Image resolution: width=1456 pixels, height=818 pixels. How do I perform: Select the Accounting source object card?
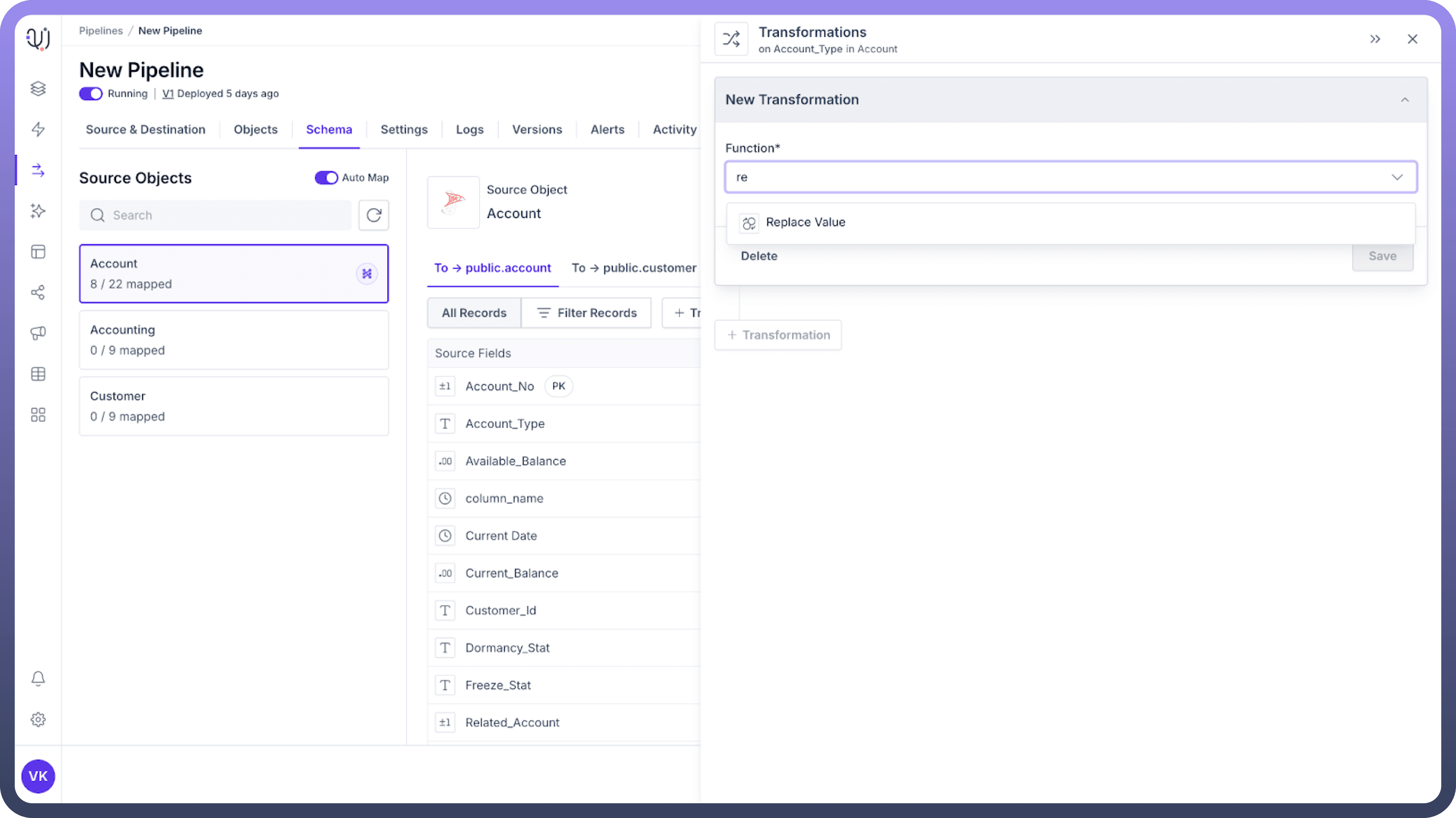tap(233, 340)
